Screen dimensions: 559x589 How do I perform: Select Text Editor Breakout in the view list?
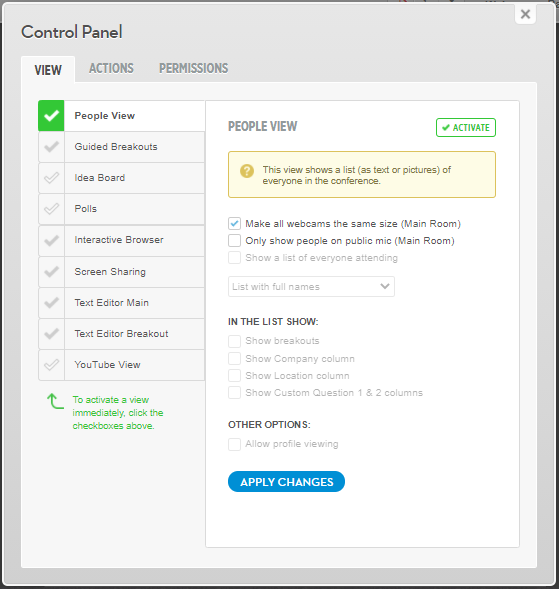[121, 334]
